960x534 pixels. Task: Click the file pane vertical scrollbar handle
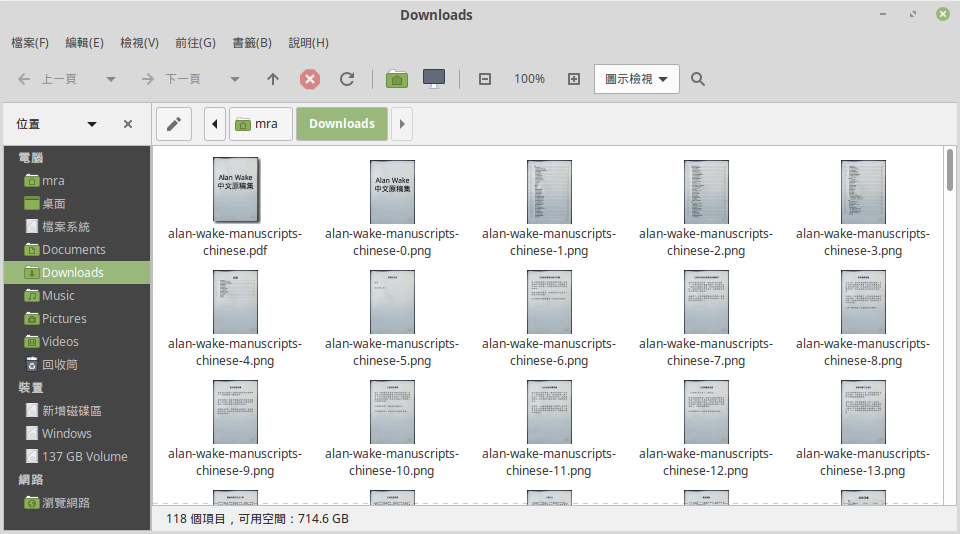(x=950, y=170)
